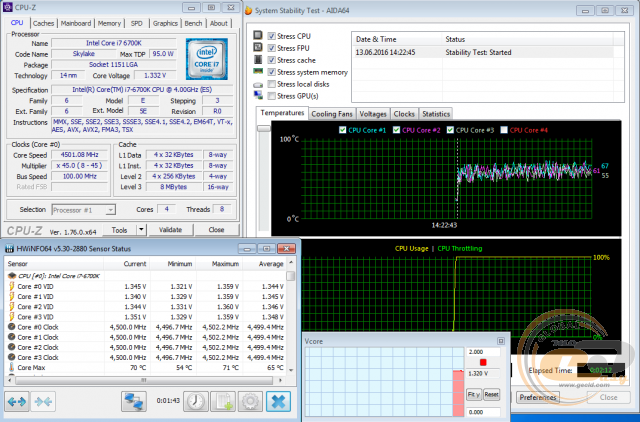Enable the Stress local disks checkbox
640x422 pixels.
[271, 84]
